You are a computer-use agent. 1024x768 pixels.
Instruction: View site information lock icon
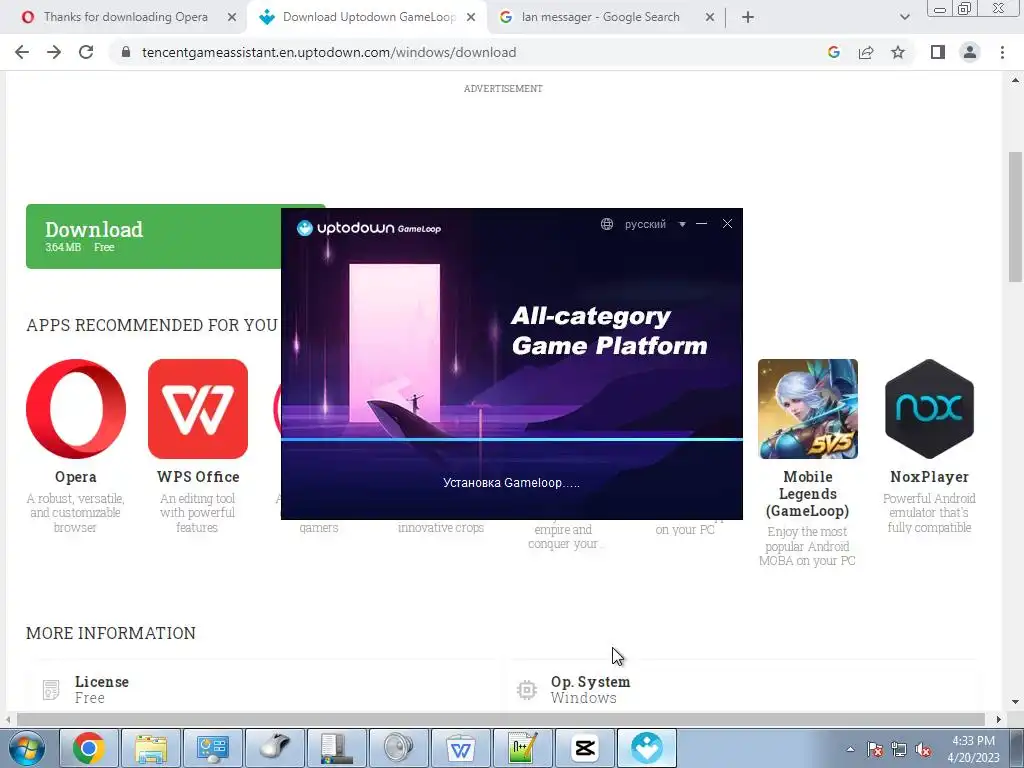[x=126, y=52]
